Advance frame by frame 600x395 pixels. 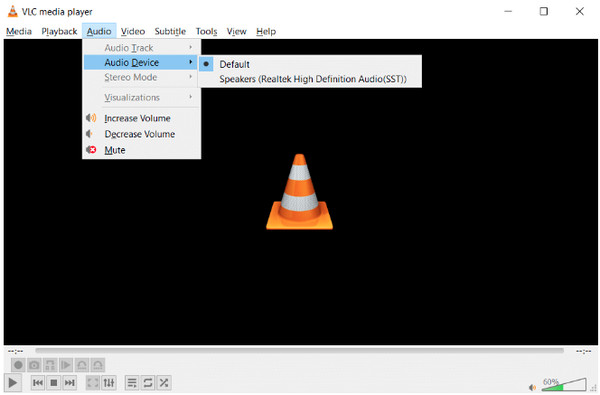click(x=66, y=365)
